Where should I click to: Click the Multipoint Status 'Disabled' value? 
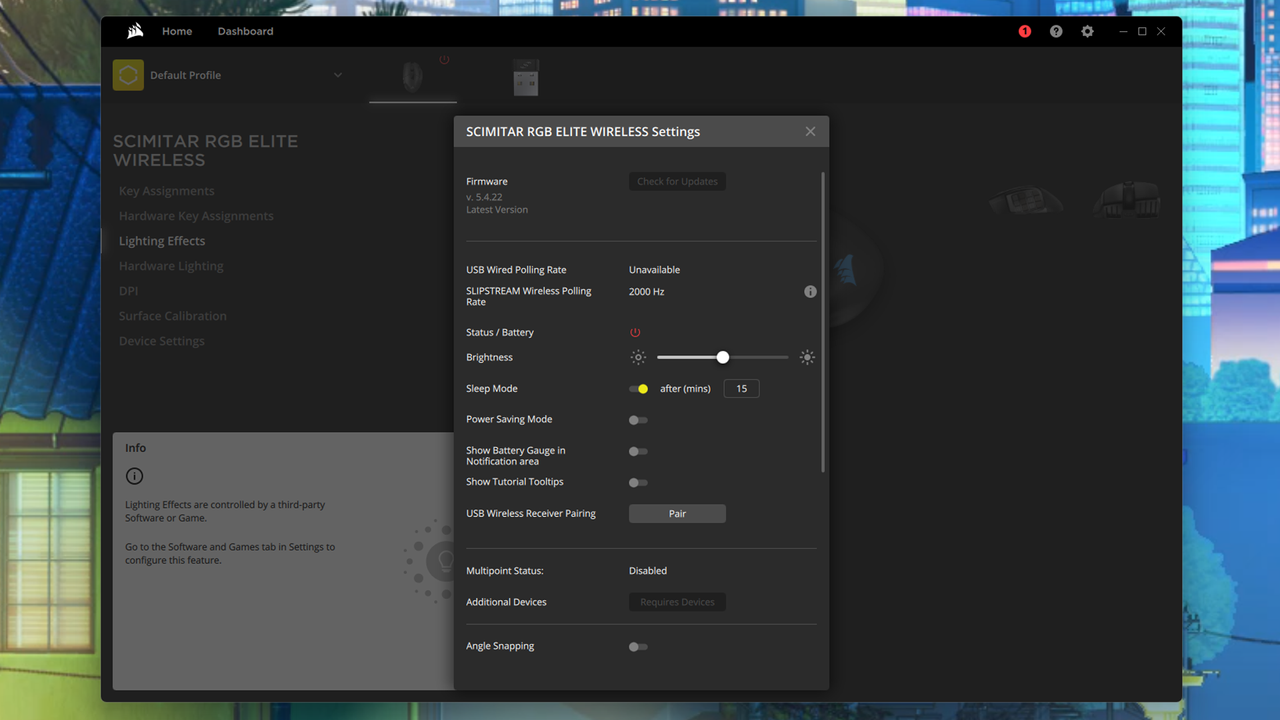(x=648, y=571)
